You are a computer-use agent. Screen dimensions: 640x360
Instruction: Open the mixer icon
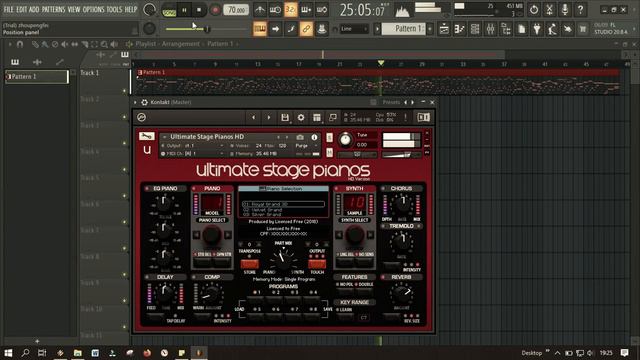pyautogui.click(x=490, y=29)
